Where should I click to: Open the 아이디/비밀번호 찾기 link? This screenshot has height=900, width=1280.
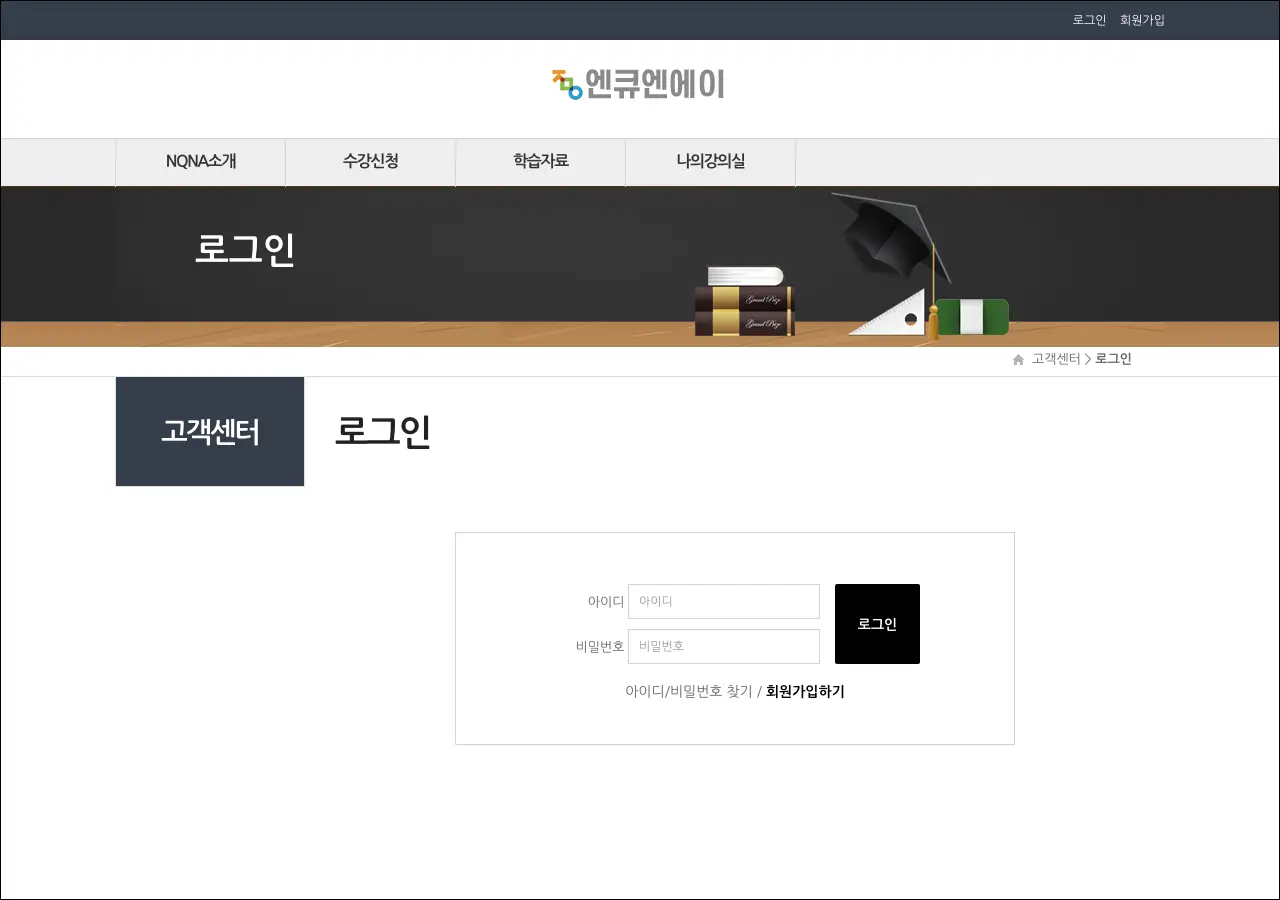click(688, 692)
